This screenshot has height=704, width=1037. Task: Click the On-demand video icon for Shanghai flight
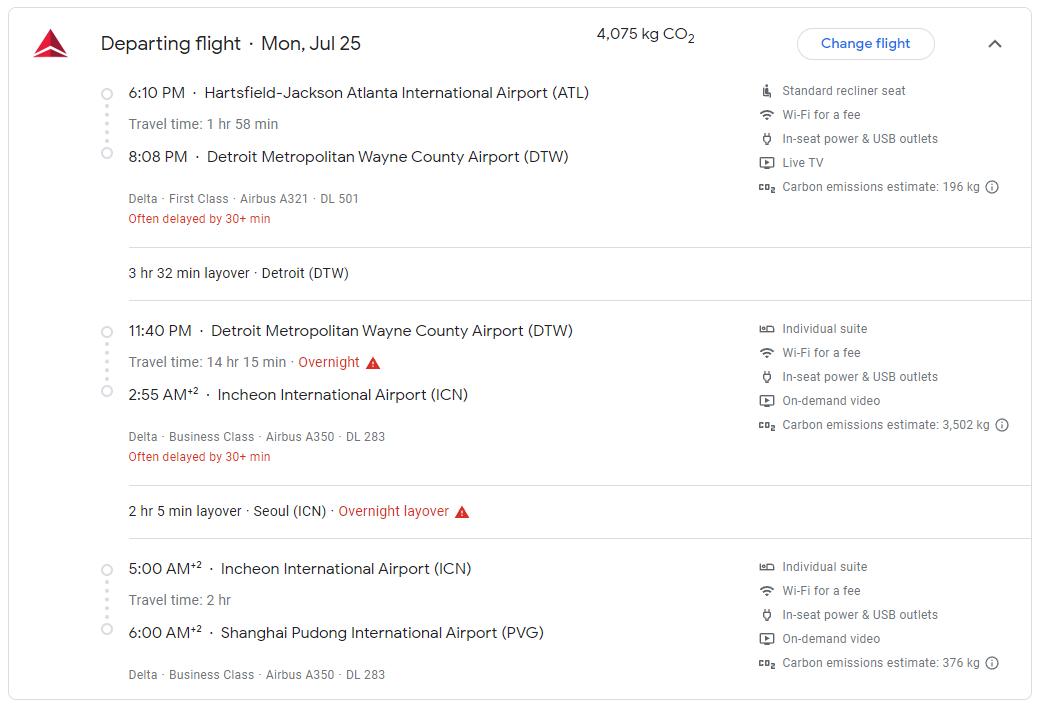click(x=767, y=639)
